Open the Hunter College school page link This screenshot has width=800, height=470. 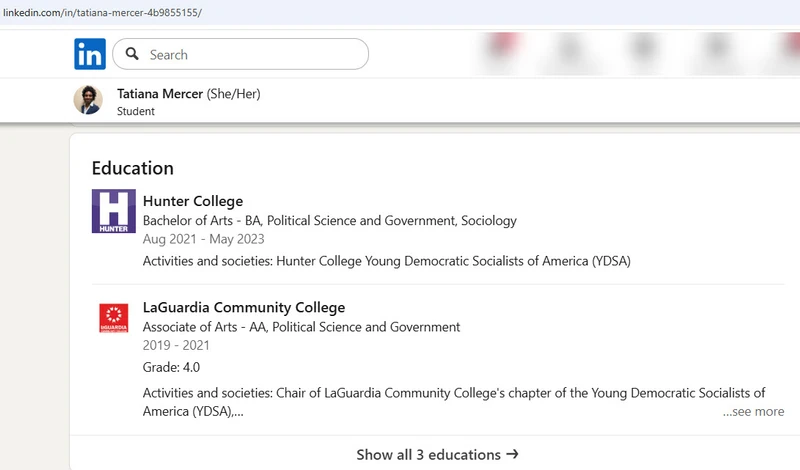(x=193, y=201)
